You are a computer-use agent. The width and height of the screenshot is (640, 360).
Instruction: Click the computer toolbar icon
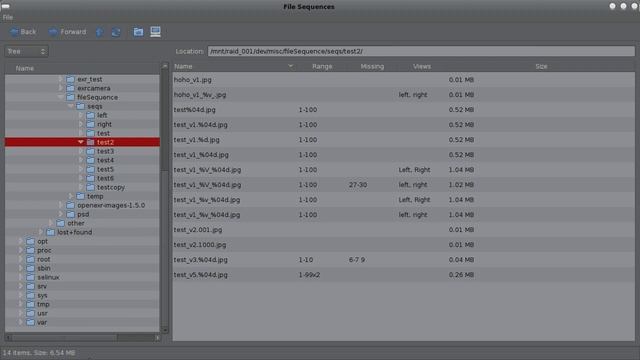[155, 32]
